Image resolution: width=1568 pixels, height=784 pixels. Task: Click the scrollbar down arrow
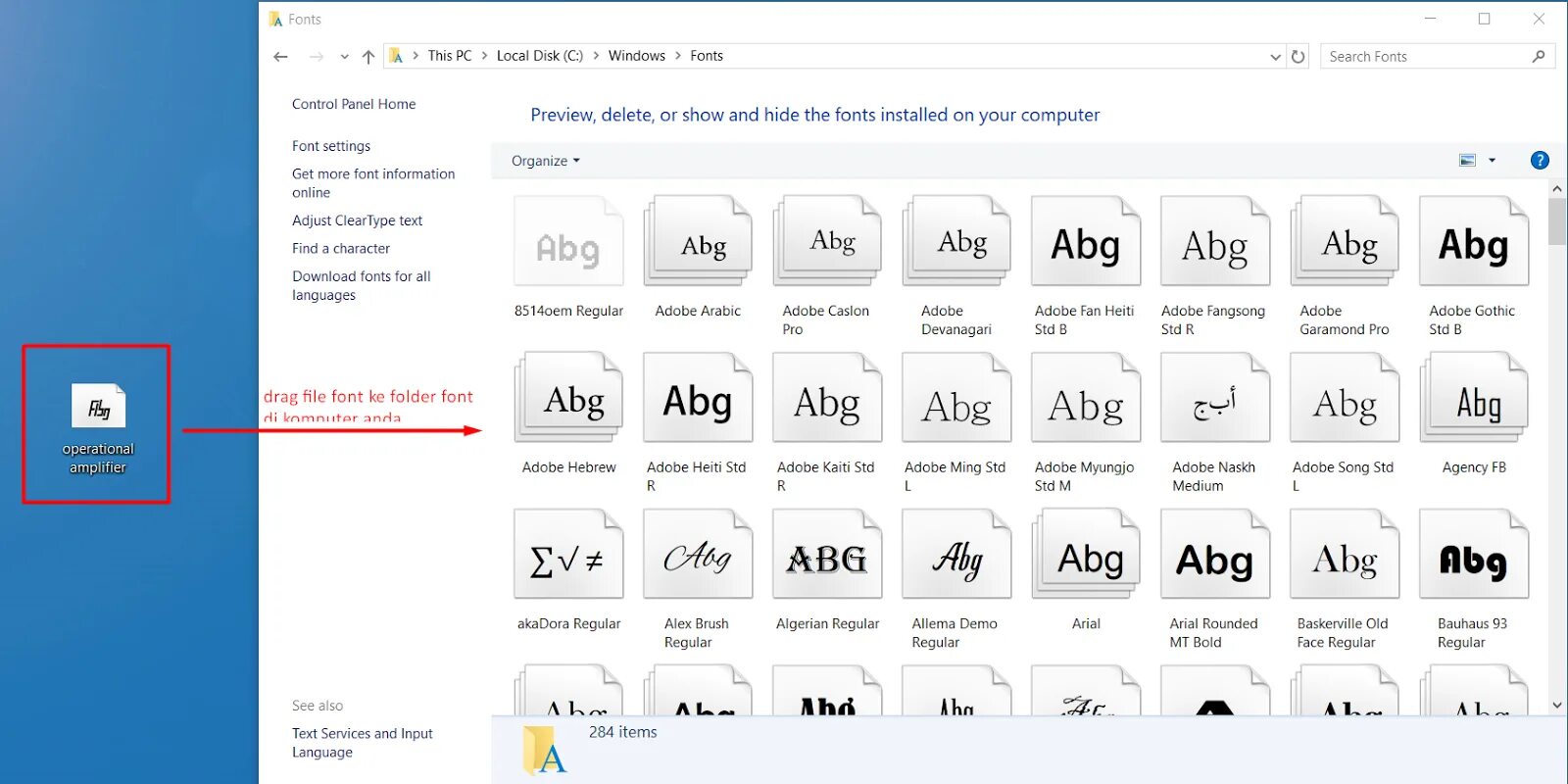point(1557,706)
